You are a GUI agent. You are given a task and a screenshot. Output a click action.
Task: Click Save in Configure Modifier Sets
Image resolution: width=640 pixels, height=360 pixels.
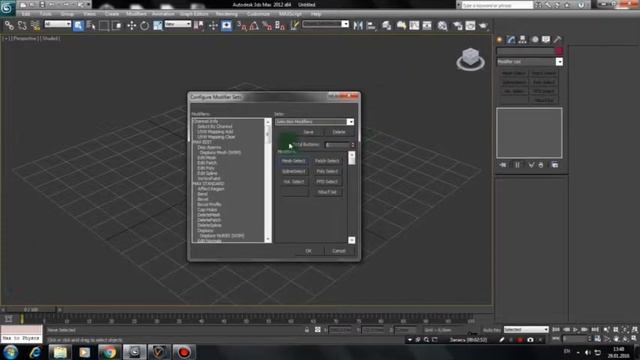[309, 132]
